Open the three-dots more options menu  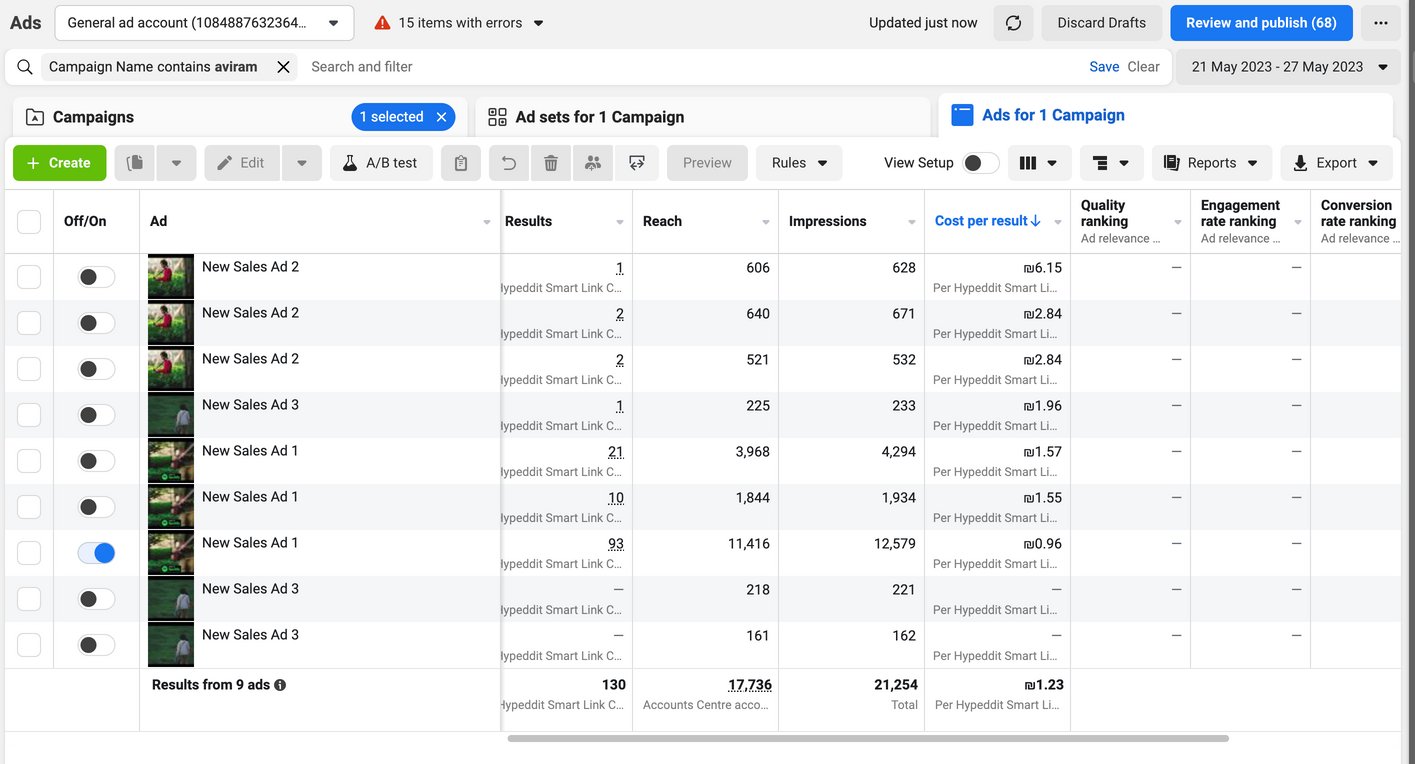[x=1381, y=23]
